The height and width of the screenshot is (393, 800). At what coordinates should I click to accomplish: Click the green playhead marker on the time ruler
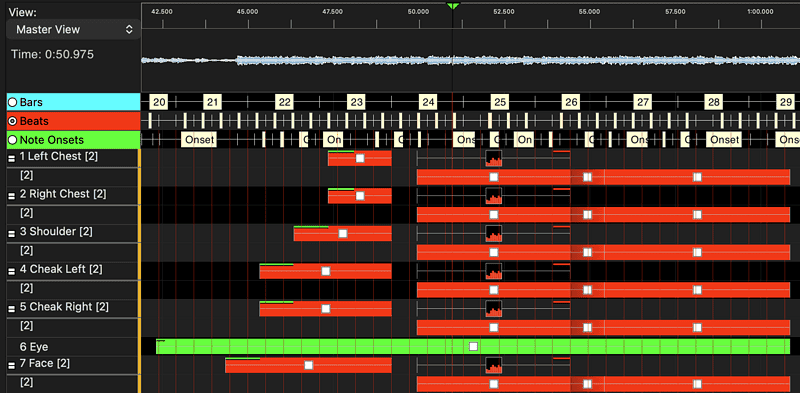[x=453, y=6]
